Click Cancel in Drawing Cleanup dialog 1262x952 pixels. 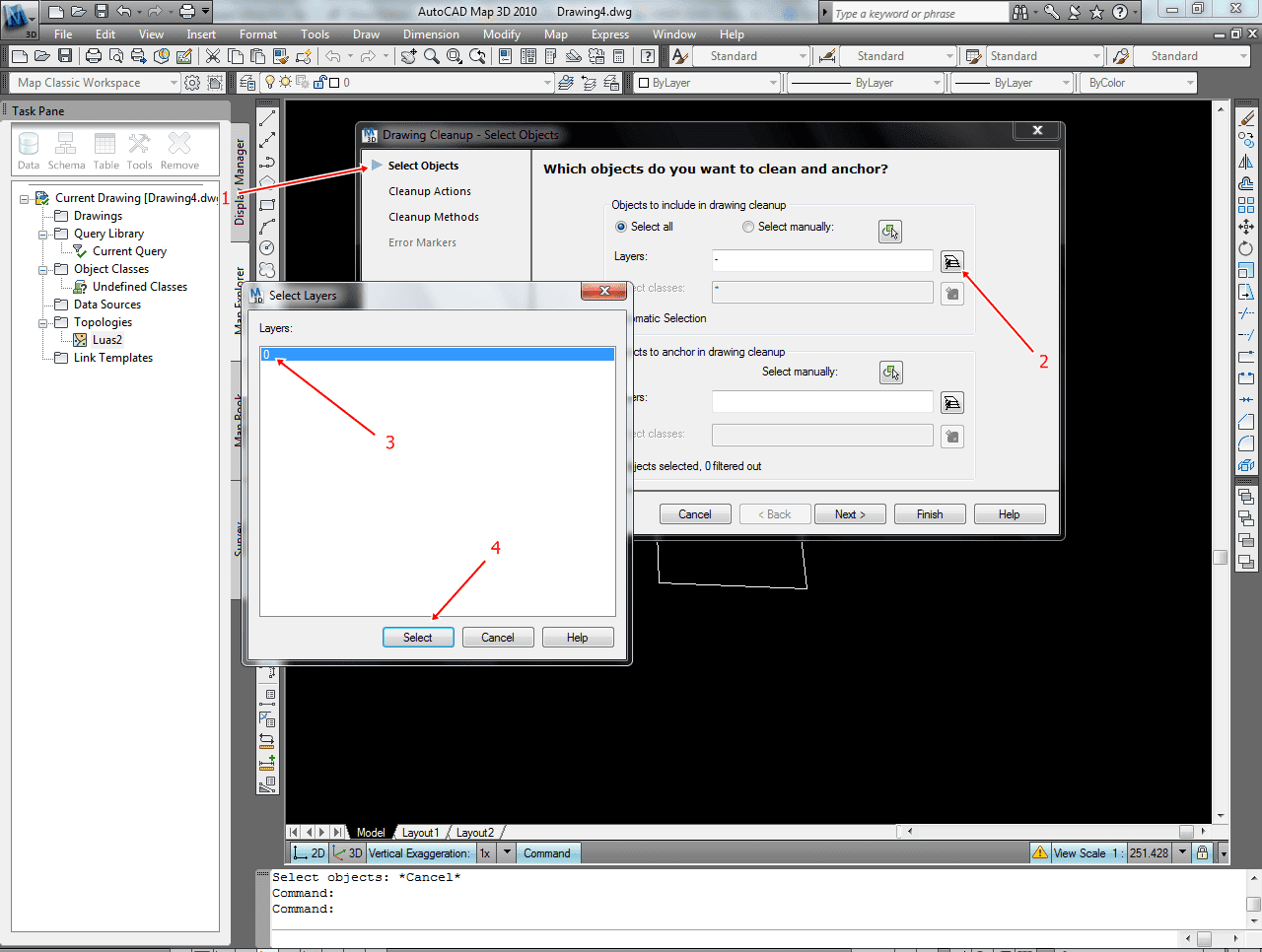[695, 514]
